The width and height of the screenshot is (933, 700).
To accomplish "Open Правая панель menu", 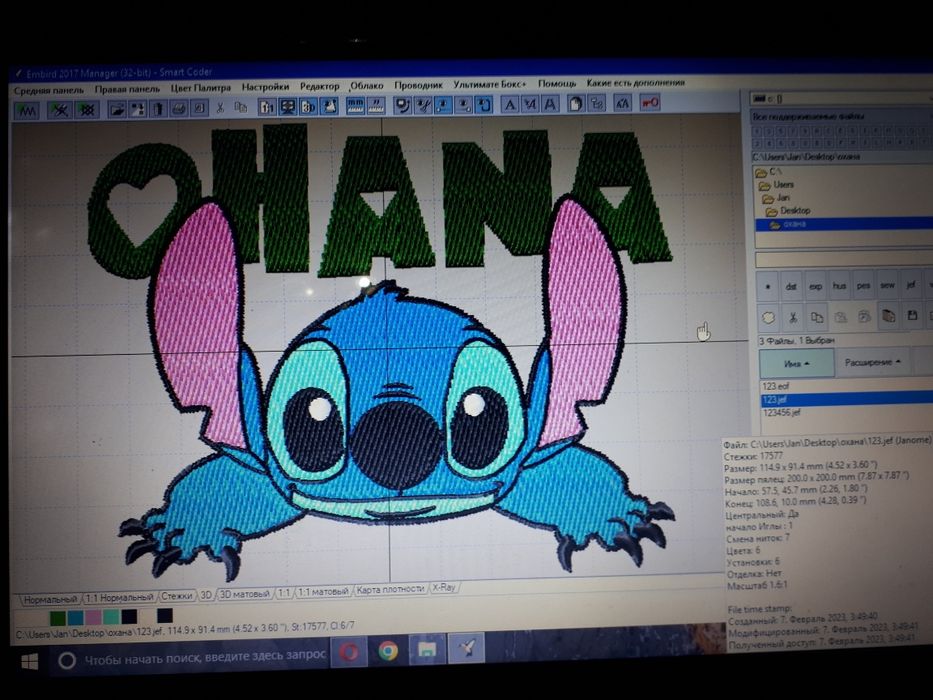I will tap(127, 89).
